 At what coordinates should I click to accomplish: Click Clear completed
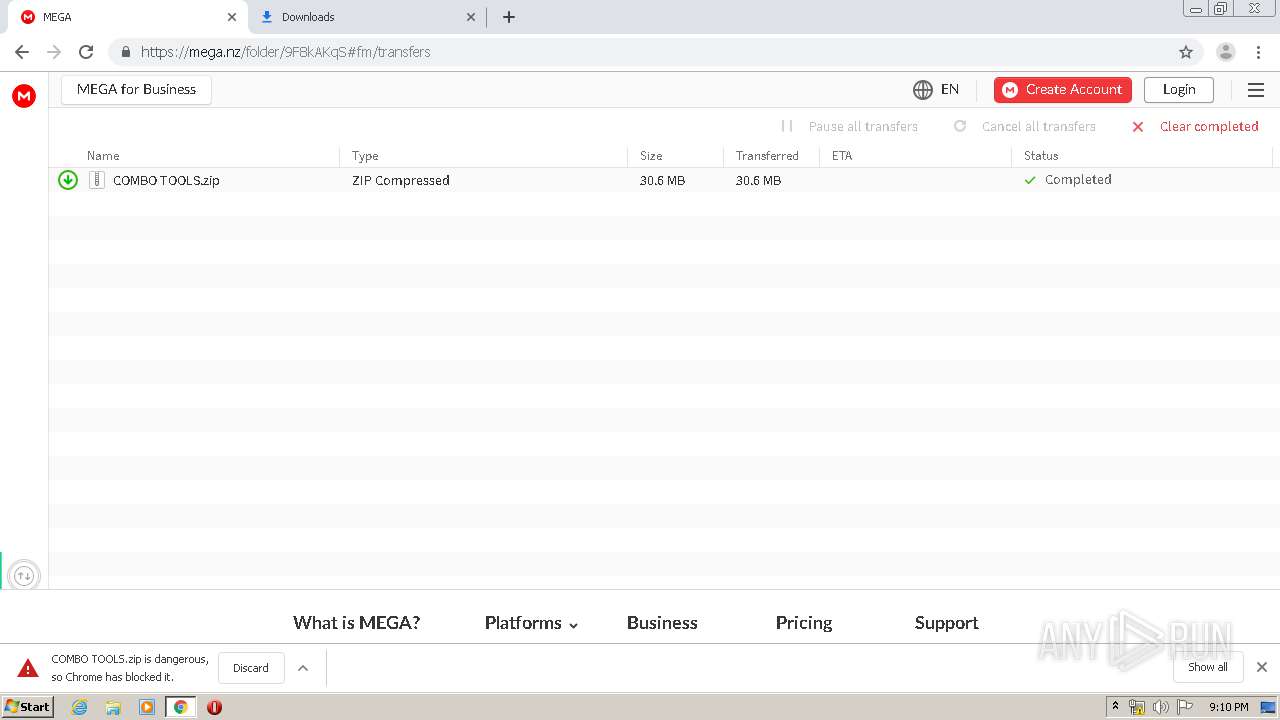point(1195,126)
